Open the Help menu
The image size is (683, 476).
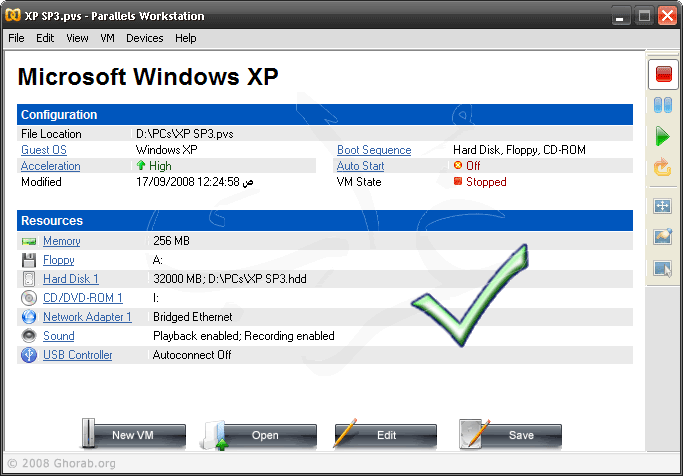(x=186, y=38)
